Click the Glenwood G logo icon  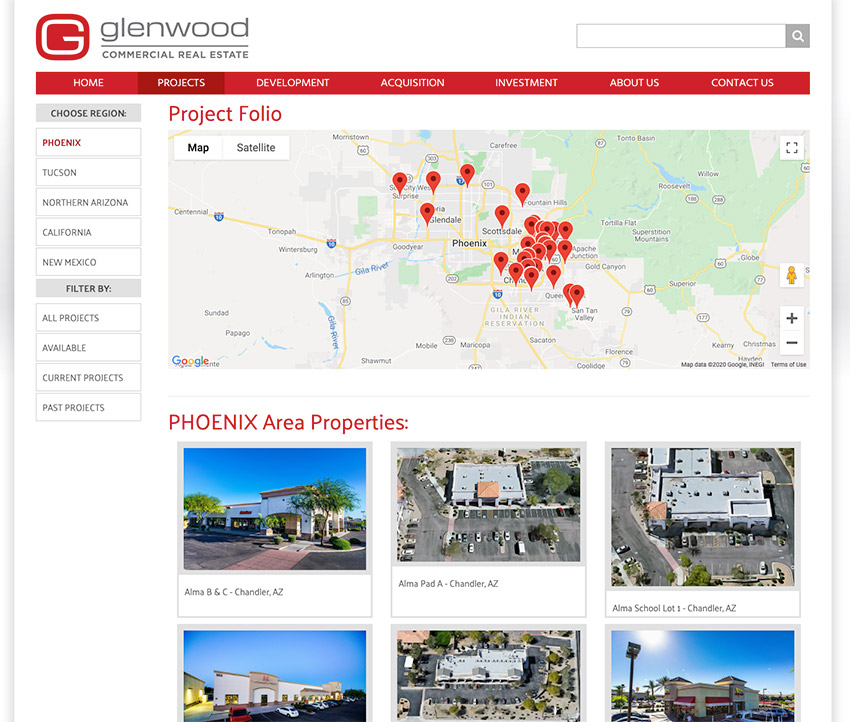tap(60, 35)
